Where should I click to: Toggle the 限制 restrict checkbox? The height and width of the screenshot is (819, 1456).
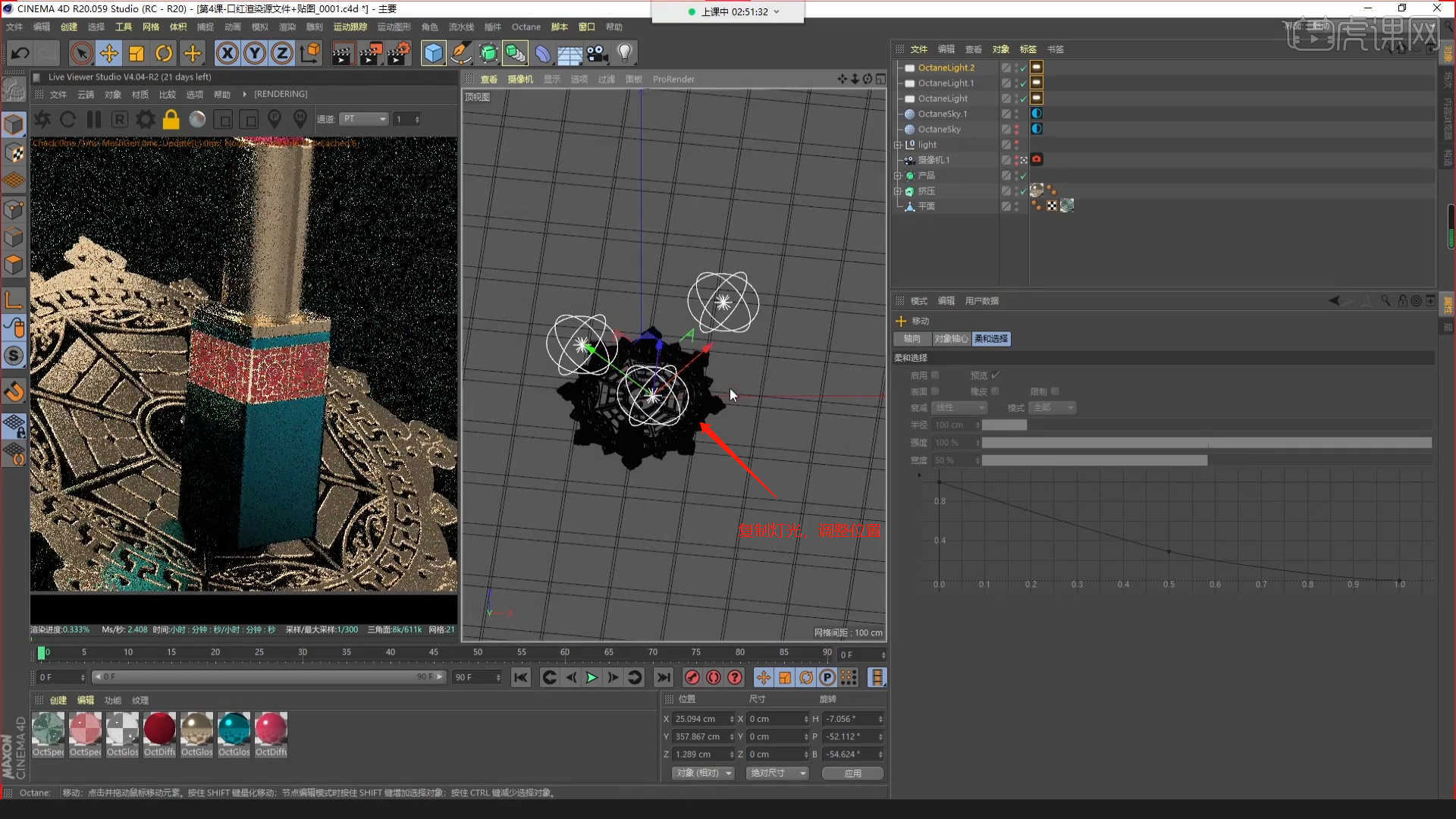(1055, 391)
